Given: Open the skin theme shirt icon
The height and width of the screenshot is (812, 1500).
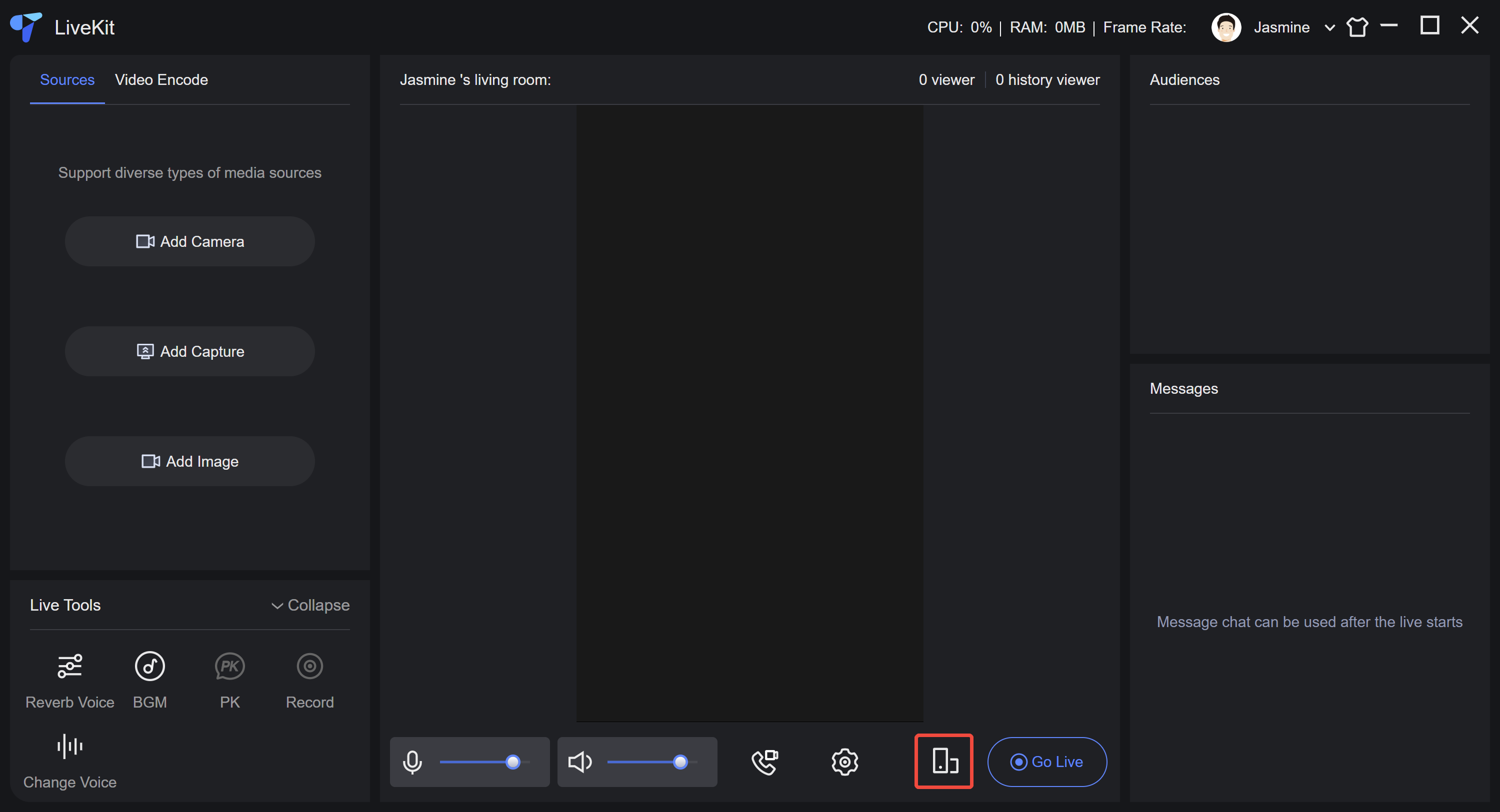Looking at the screenshot, I should coord(1357,27).
